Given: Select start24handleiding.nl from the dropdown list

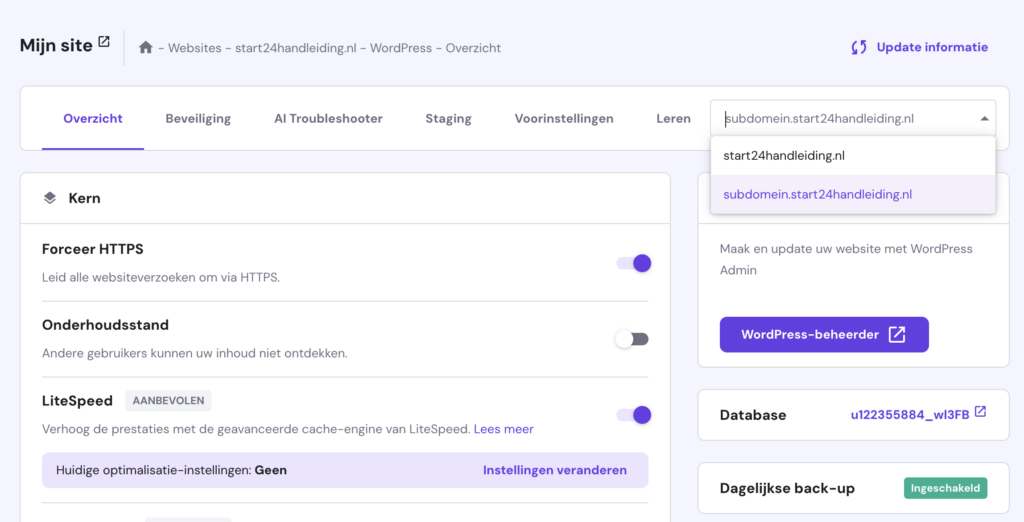Looking at the screenshot, I should point(784,156).
